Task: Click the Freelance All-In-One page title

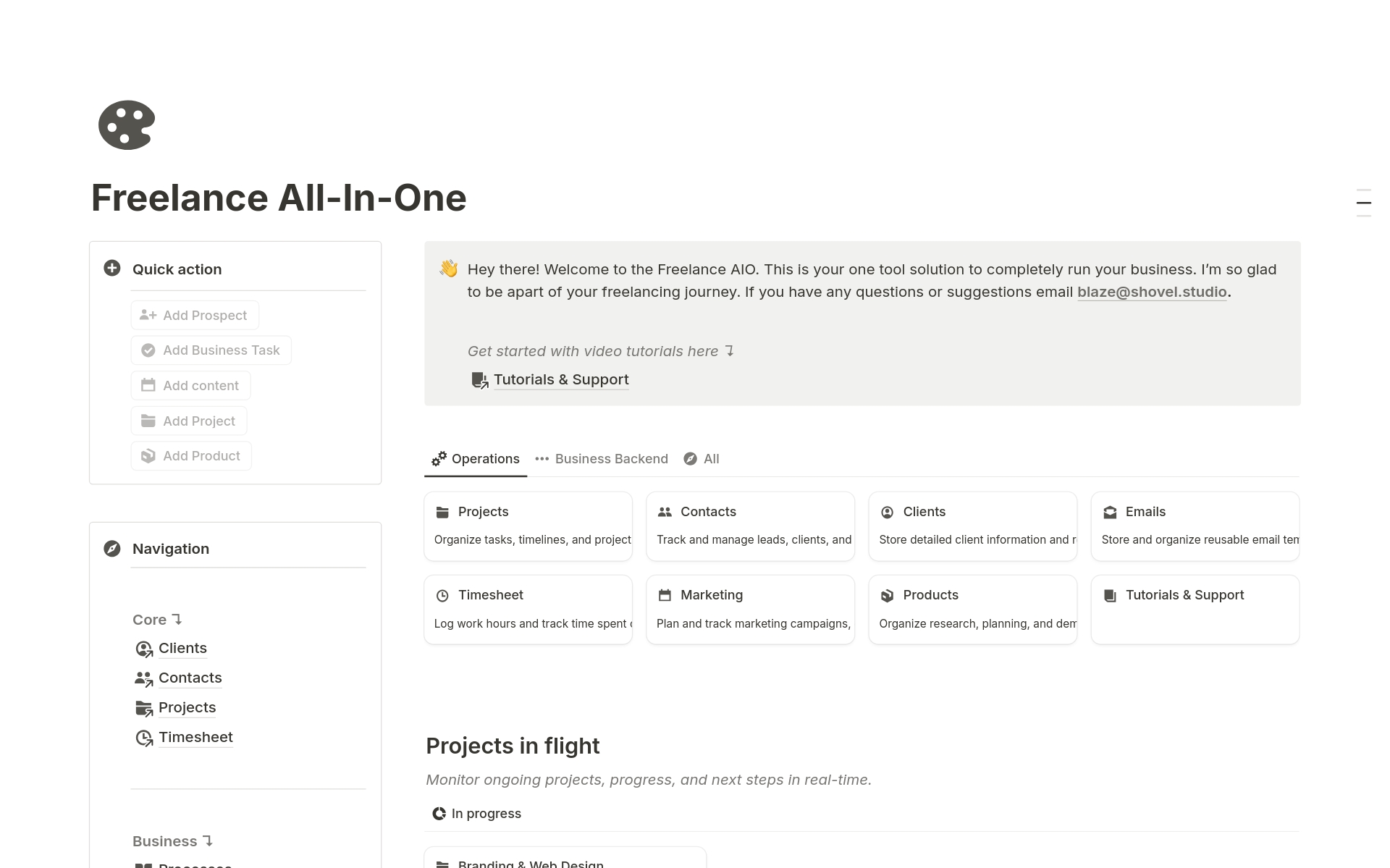Action: click(279, 198)
